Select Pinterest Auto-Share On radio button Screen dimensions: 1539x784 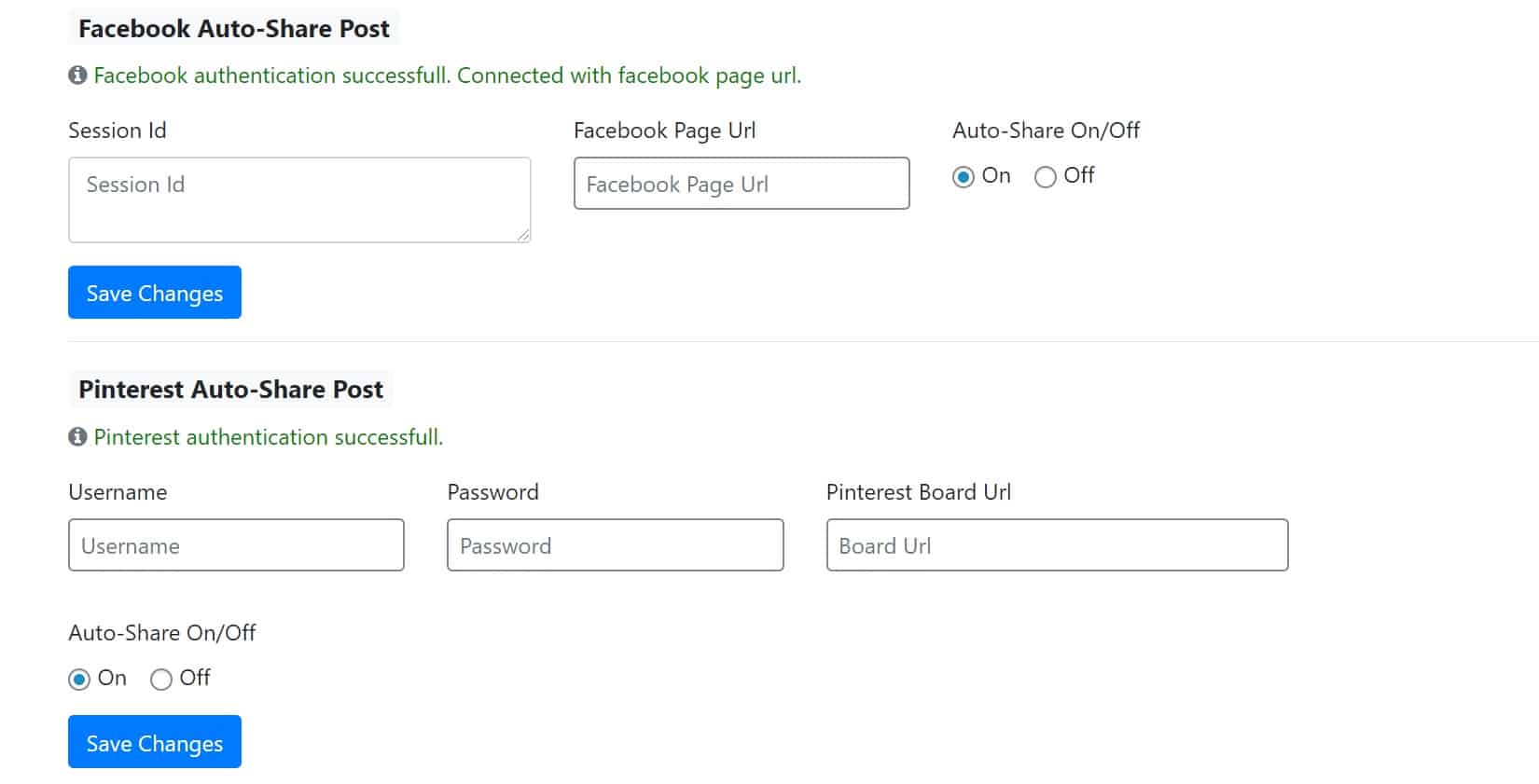79,679
